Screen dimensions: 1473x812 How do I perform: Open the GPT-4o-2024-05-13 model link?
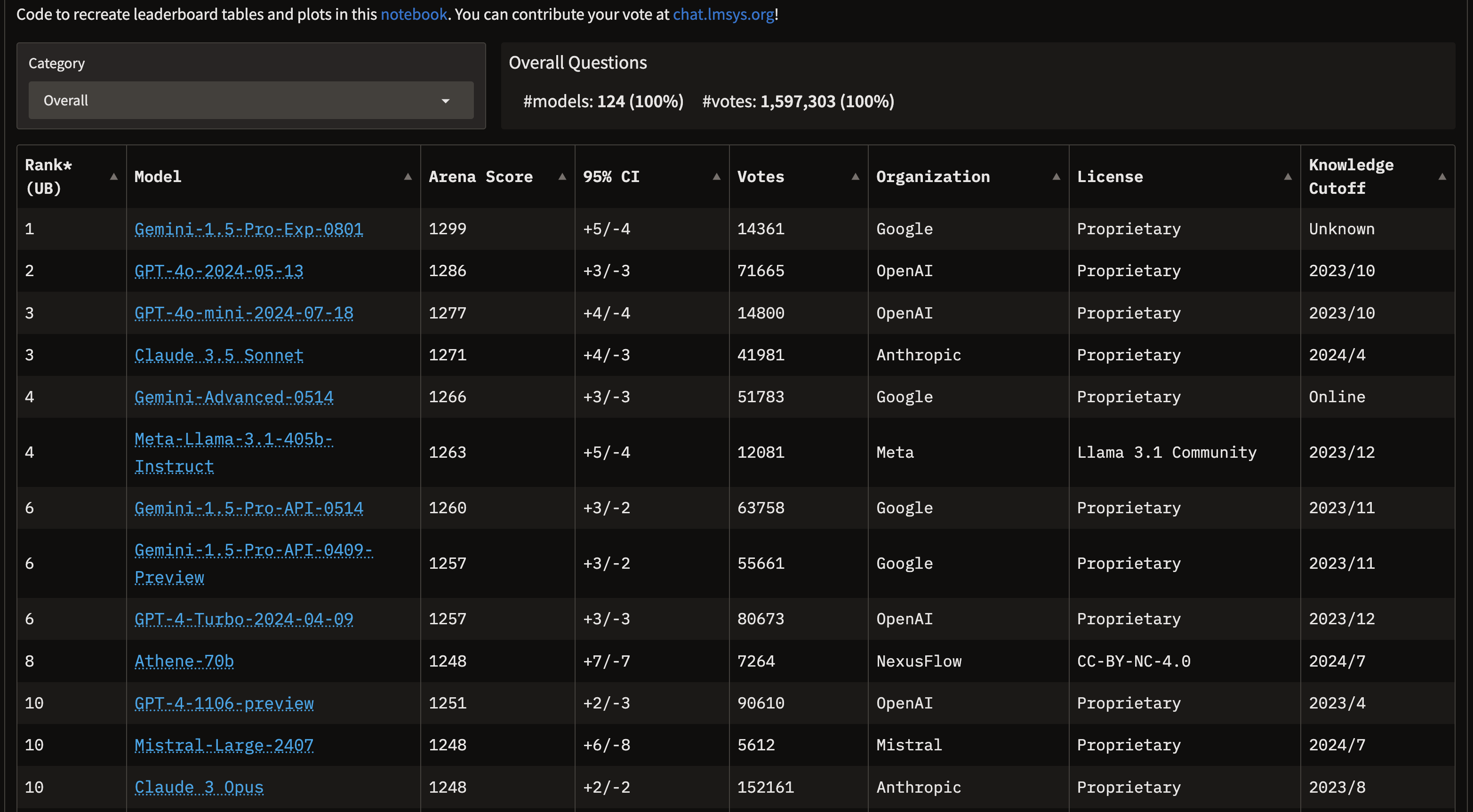pos(218,271)
